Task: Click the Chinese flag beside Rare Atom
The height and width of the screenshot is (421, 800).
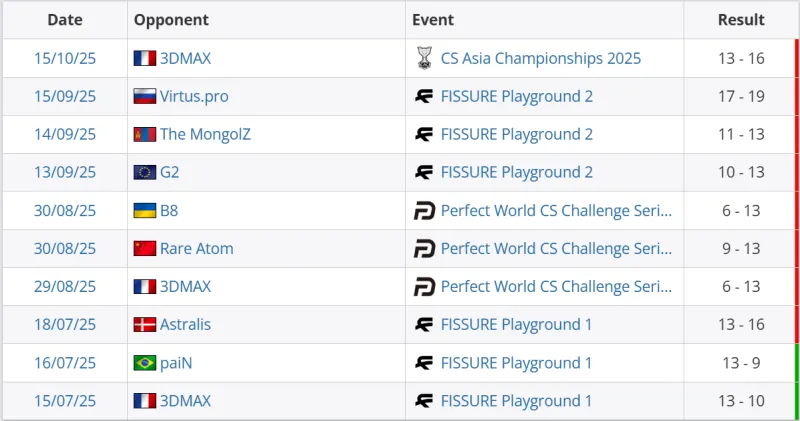Action: [x=144, y=249]
